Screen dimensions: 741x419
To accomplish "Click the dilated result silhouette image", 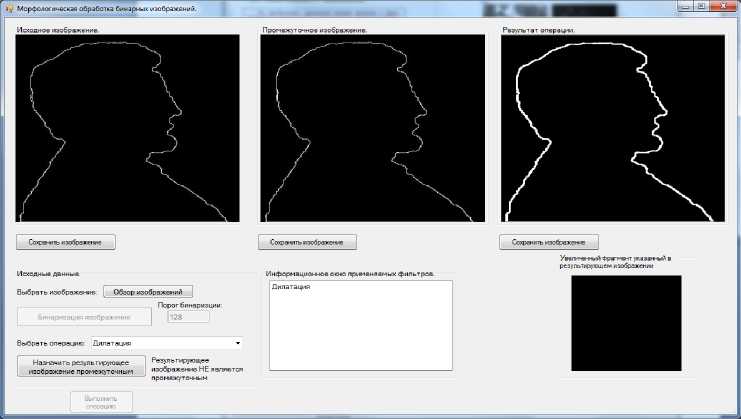I will coord(613,128).
